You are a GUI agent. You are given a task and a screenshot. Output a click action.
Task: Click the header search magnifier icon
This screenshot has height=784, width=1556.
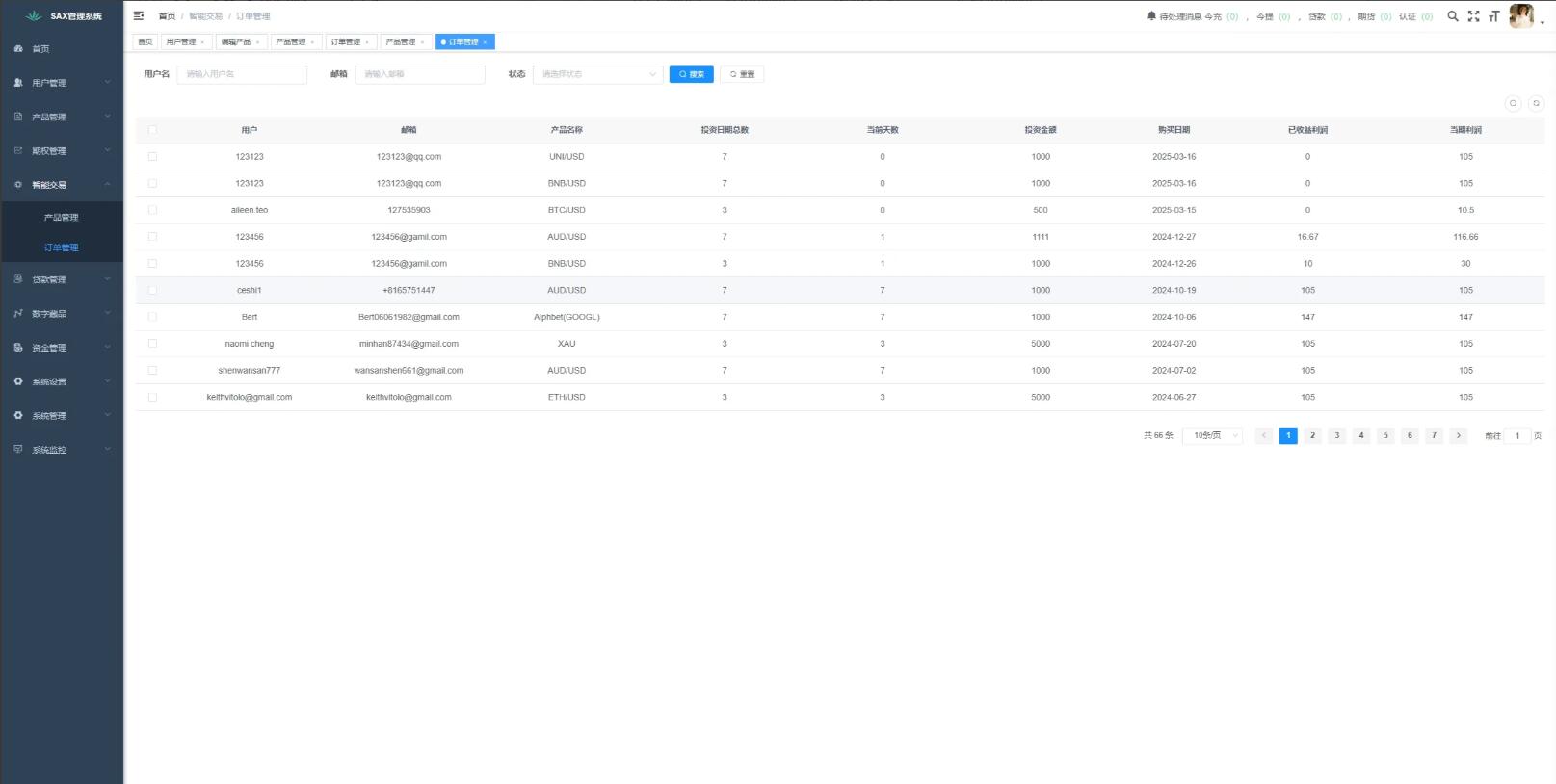point(1453,16)
